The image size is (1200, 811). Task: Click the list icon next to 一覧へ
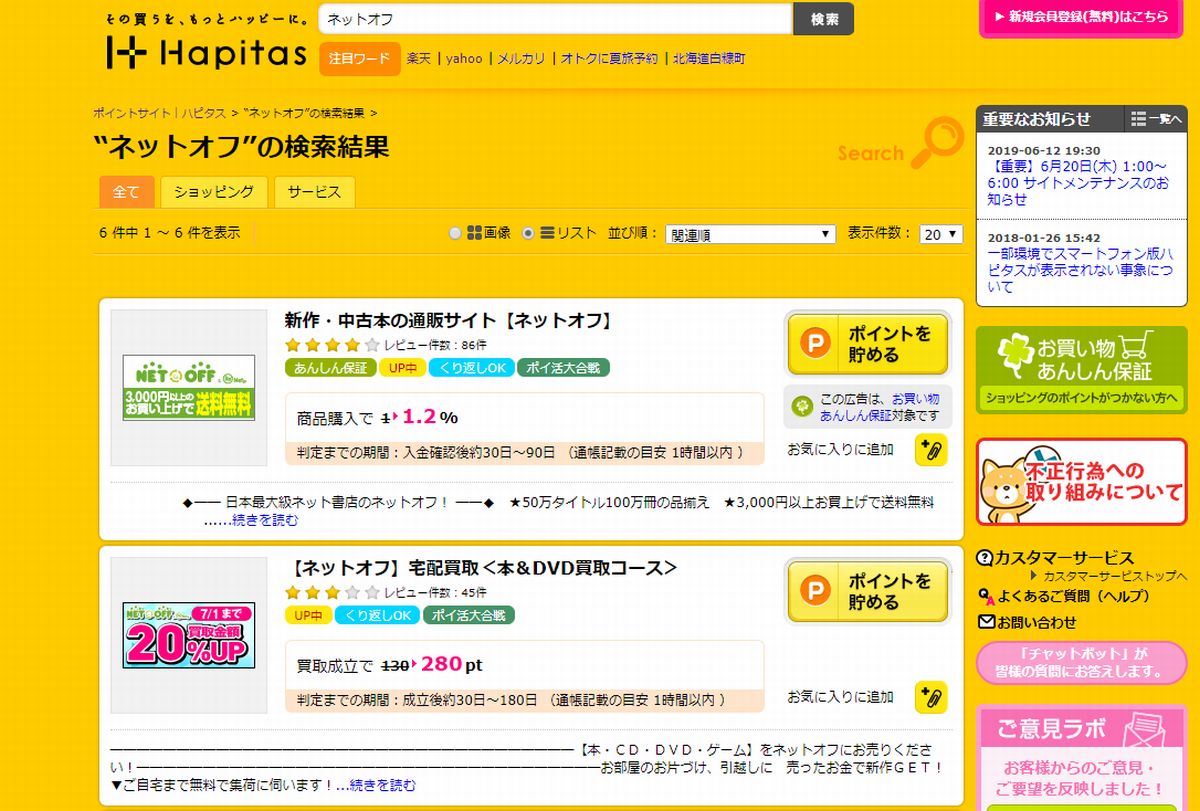tap(1138, 119)
